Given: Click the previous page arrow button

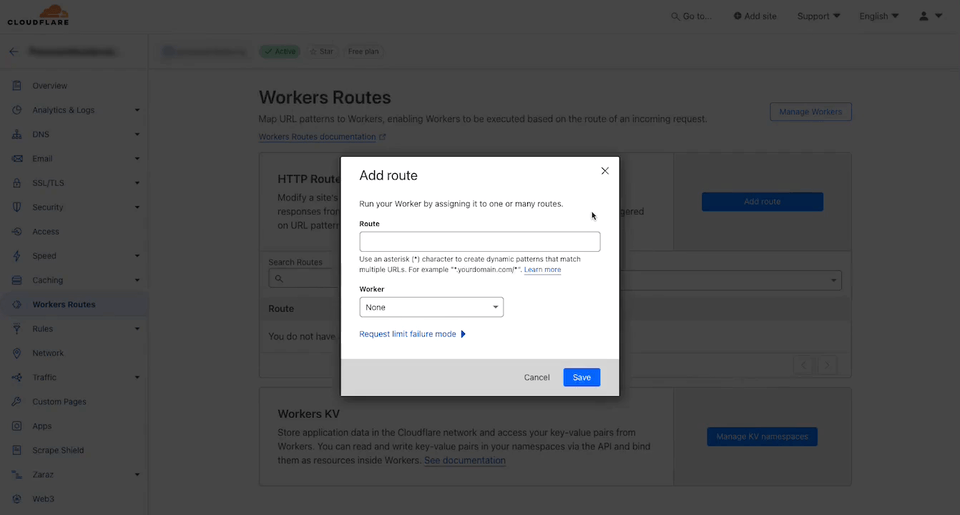Looking at the screenshot, I should click(804, 366).
